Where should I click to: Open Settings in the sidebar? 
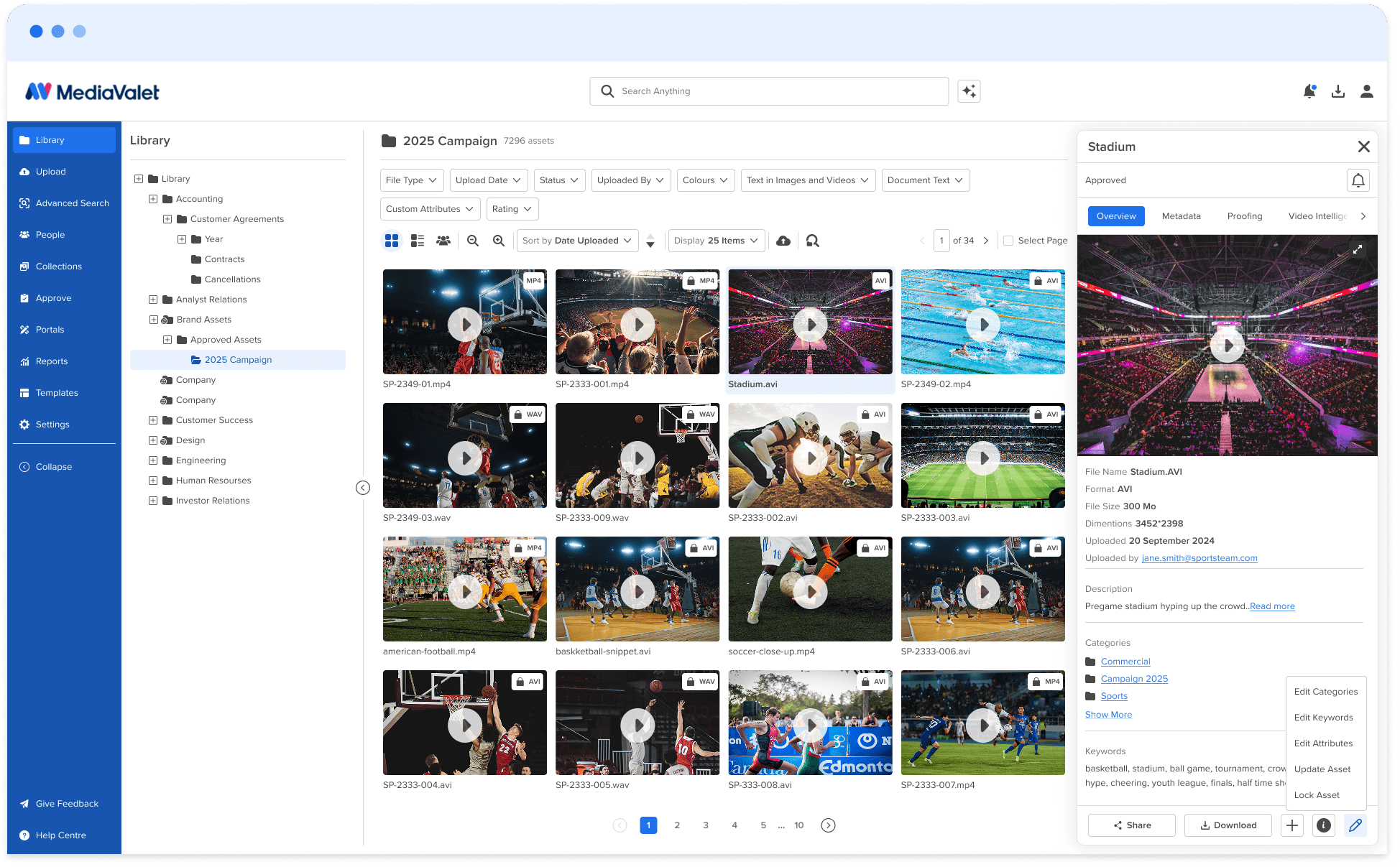pyautogui.click(x=64, y=425)
